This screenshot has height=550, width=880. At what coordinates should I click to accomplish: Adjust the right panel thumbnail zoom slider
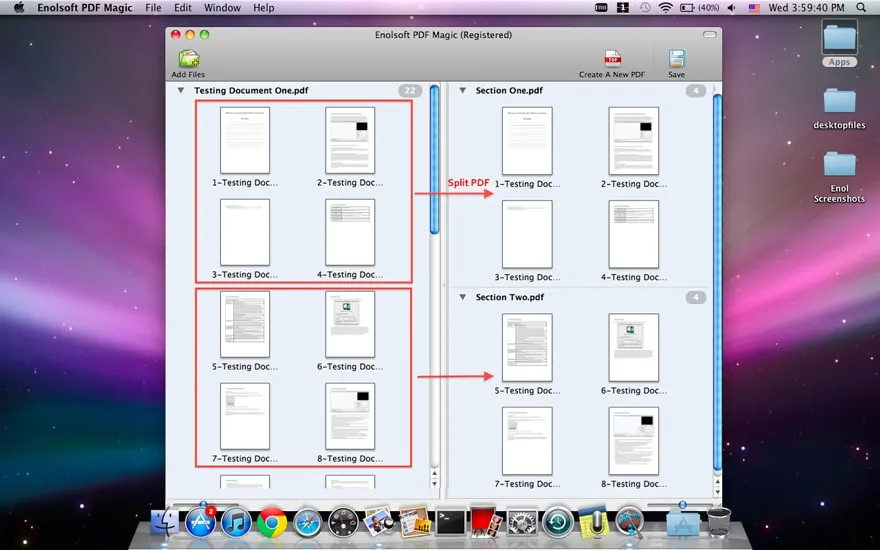(682, 505)
